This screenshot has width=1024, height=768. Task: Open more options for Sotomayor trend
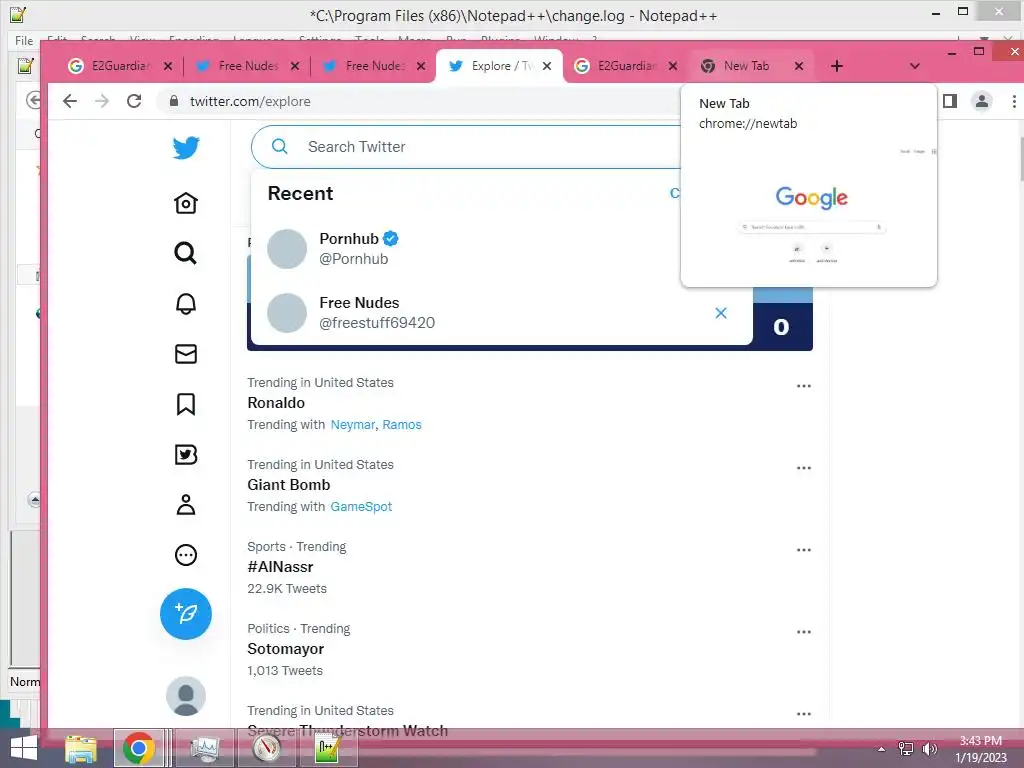point(804,632)
